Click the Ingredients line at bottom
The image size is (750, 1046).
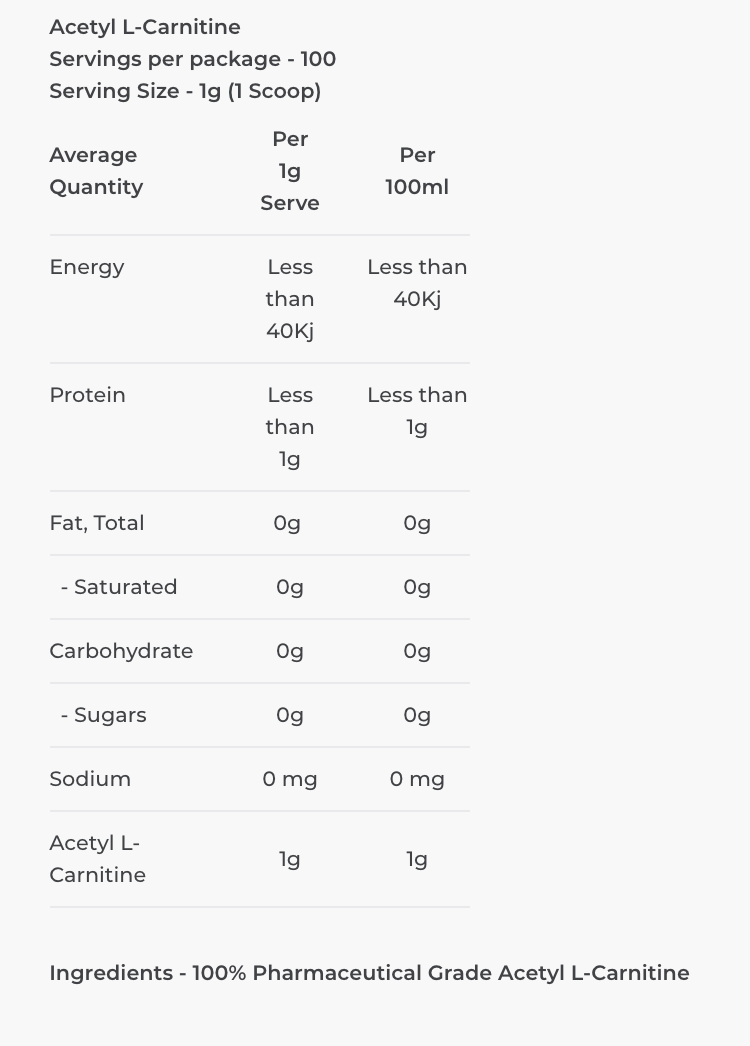click(370, 973)
